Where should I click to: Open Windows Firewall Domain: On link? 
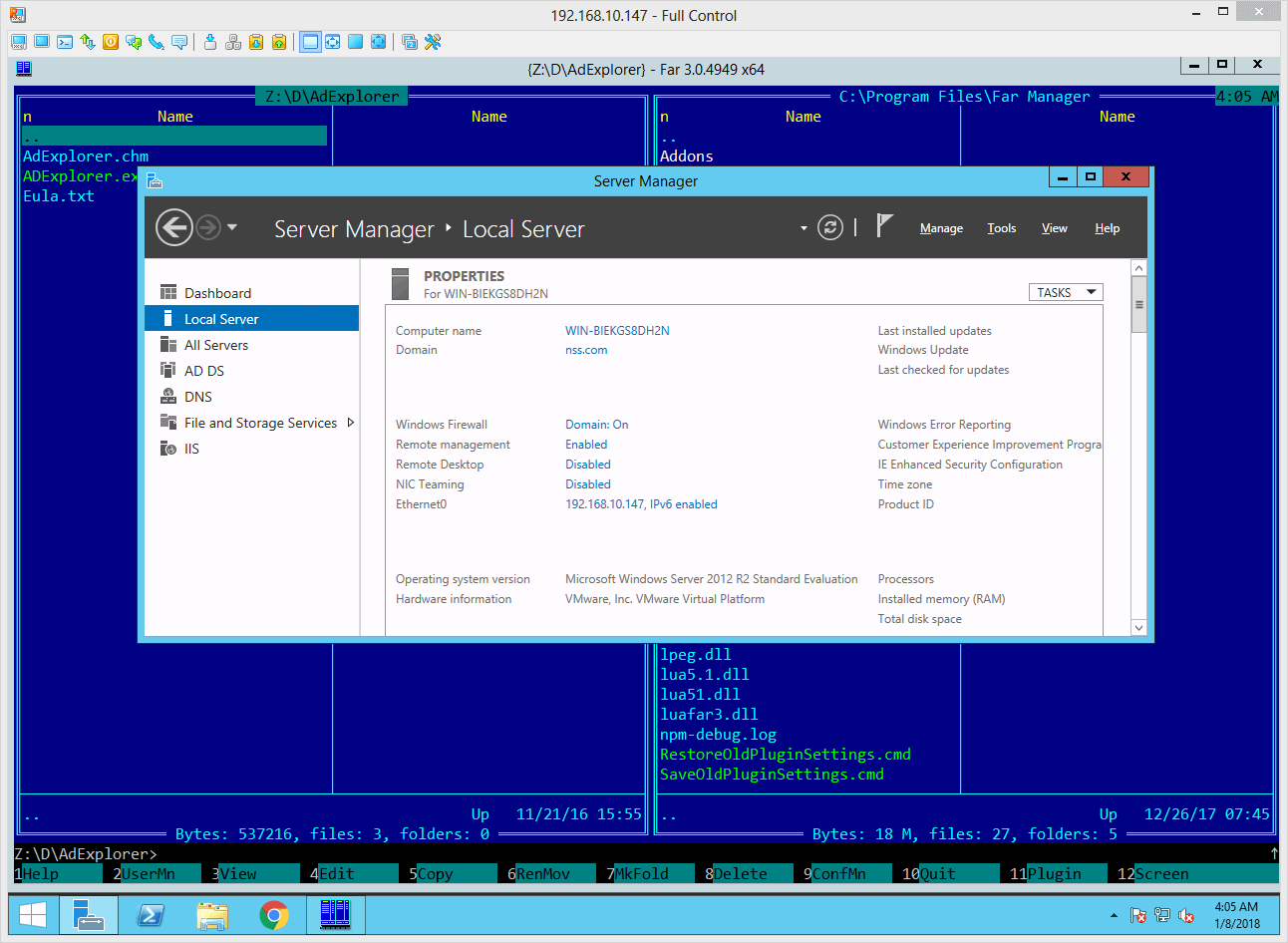pos(596,425)
